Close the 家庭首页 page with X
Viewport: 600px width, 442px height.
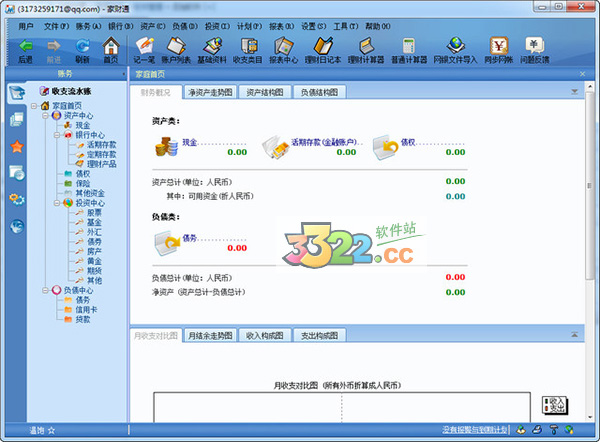point(582,74)
